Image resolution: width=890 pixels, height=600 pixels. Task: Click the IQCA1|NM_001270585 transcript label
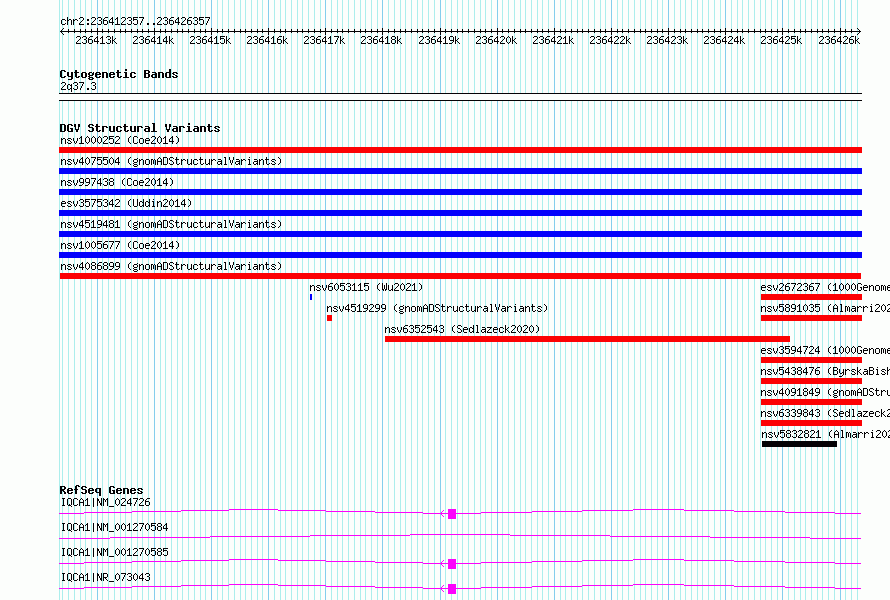click(x=115, y=552)
